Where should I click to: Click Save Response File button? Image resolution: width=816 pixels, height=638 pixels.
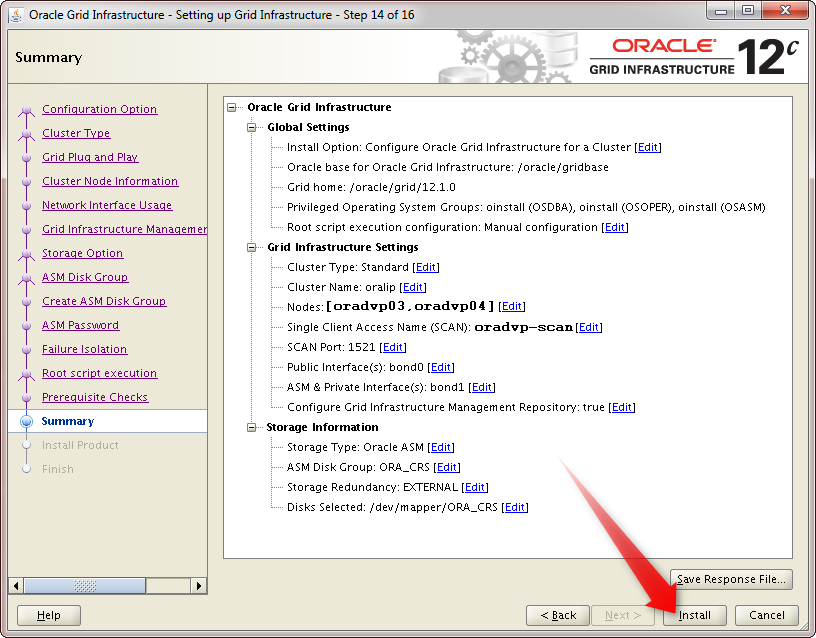point(731,579)
